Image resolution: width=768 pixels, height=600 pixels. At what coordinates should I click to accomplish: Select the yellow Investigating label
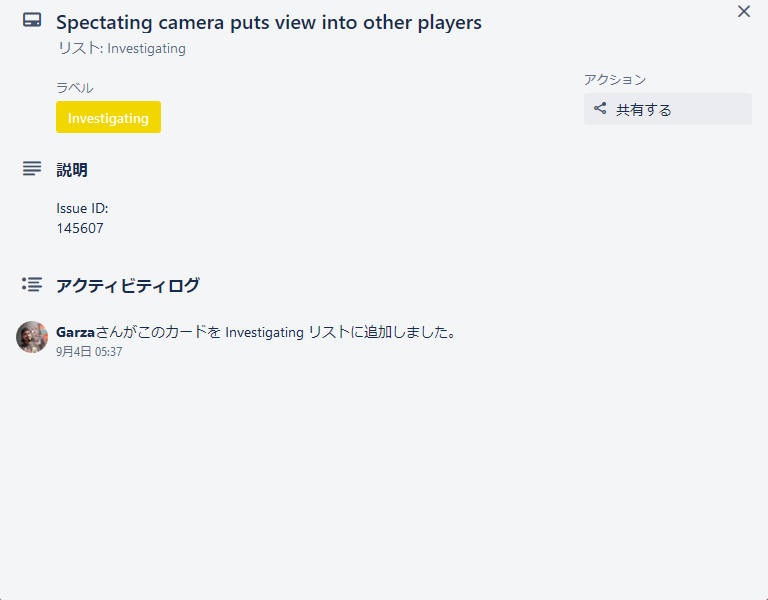click(108, 117)
